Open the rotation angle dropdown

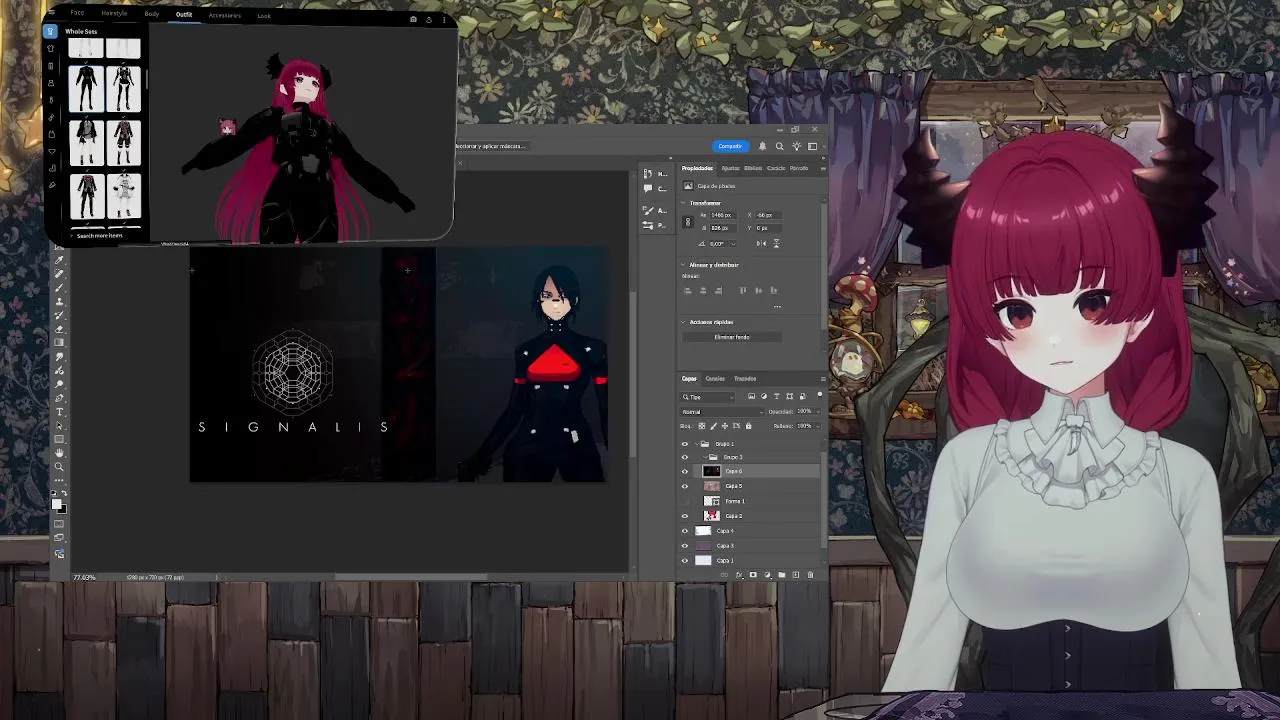click(733, 244)
